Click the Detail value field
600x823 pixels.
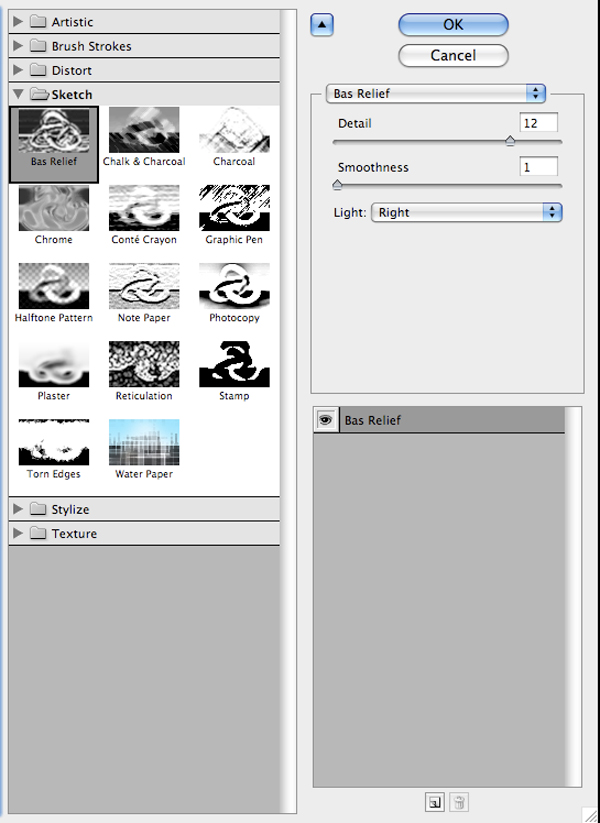pyautogui.click(x=539, y=123)
